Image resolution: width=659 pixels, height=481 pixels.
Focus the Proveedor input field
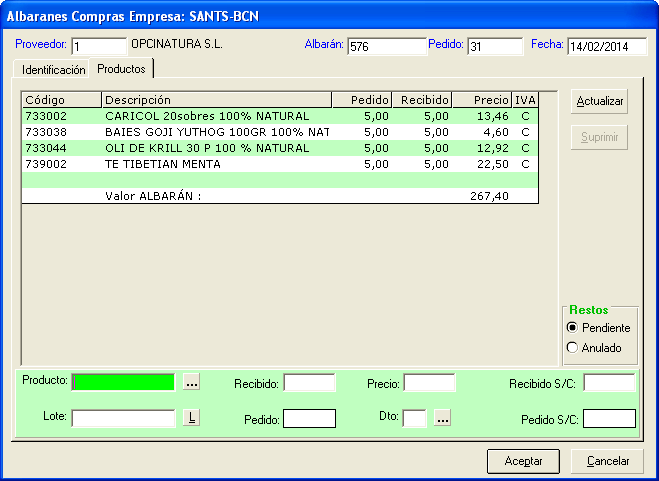pos(99,46)
